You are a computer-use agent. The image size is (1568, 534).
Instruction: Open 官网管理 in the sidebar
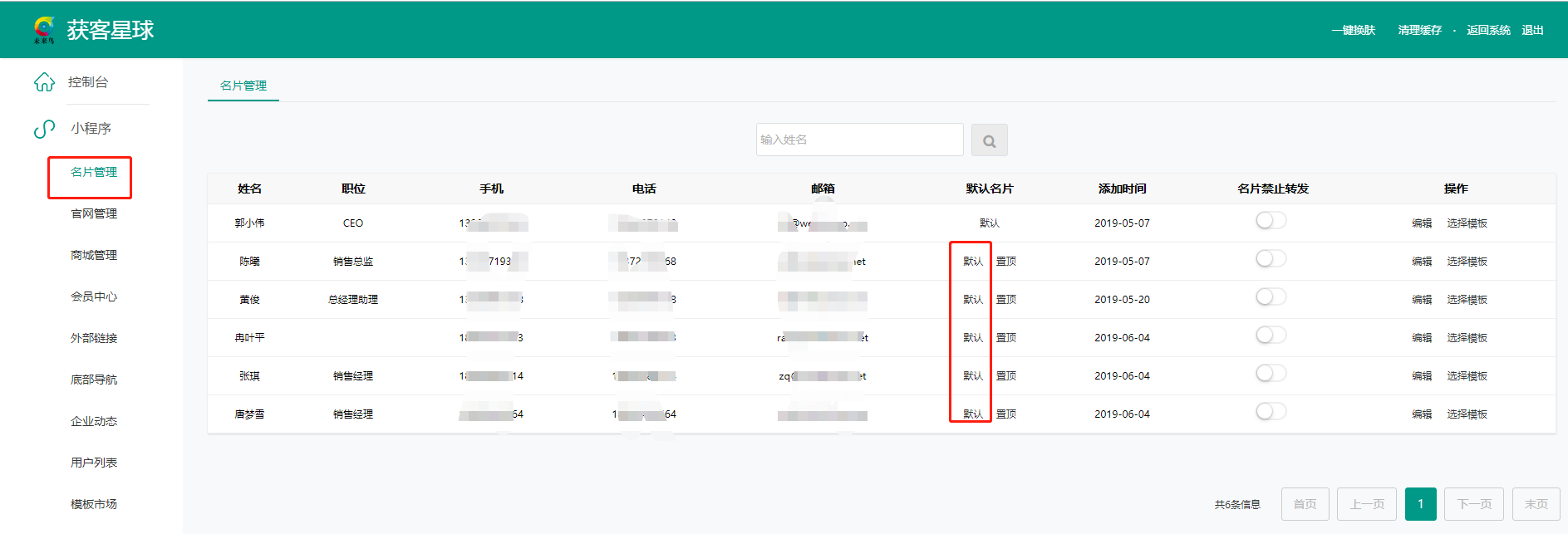(x=94, y=214)
